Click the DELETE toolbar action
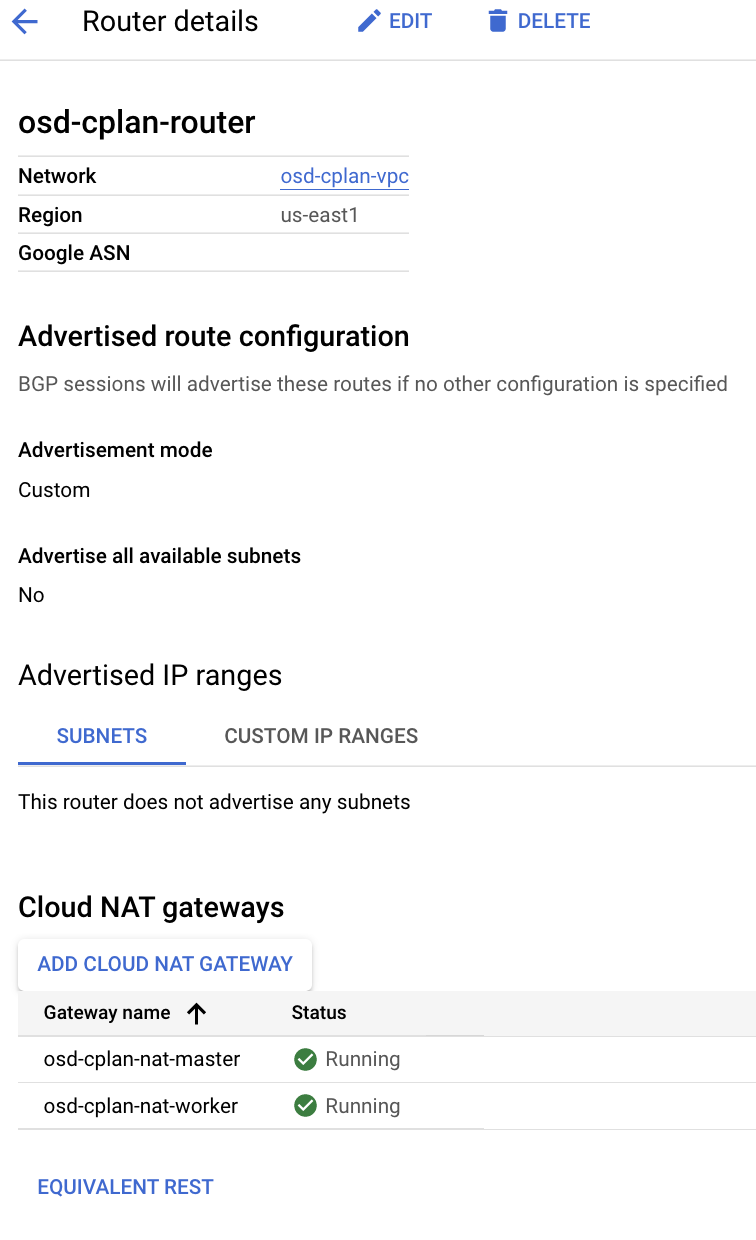 [550, 20]
